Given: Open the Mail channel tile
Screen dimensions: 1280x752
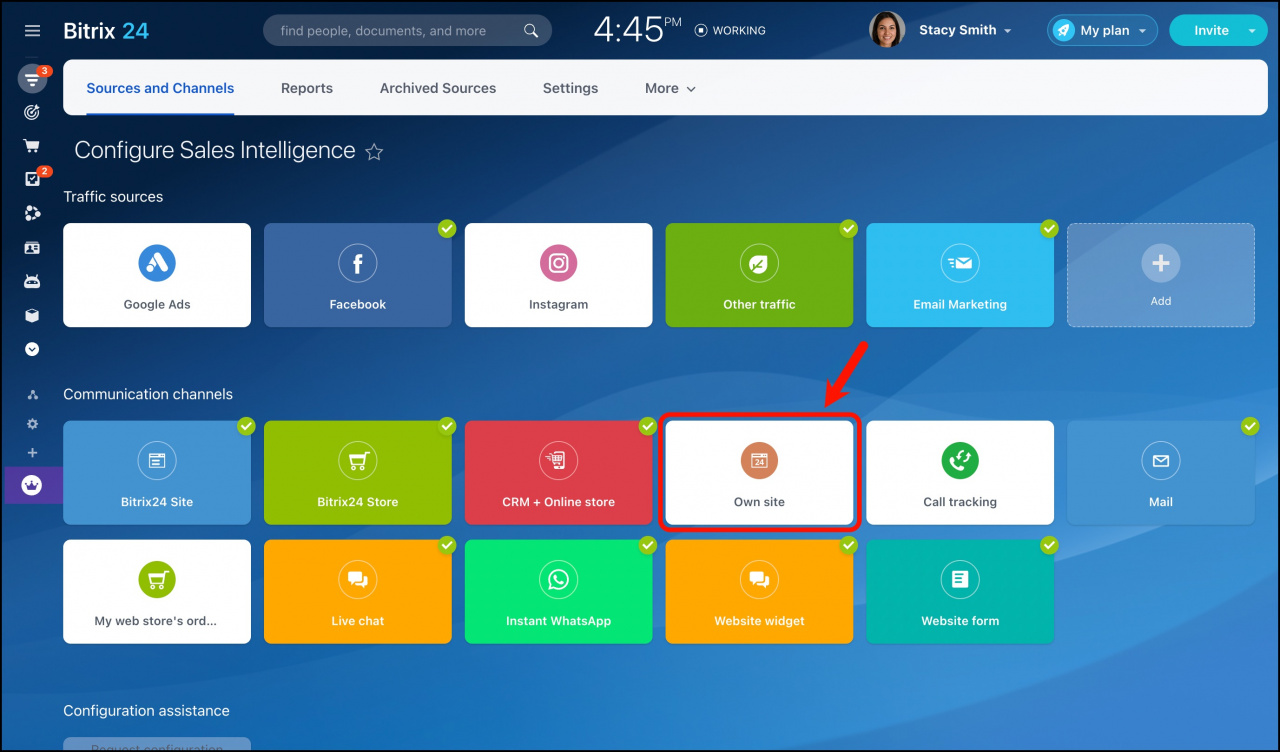Looking at the screenshot, I should point(1161,473).
